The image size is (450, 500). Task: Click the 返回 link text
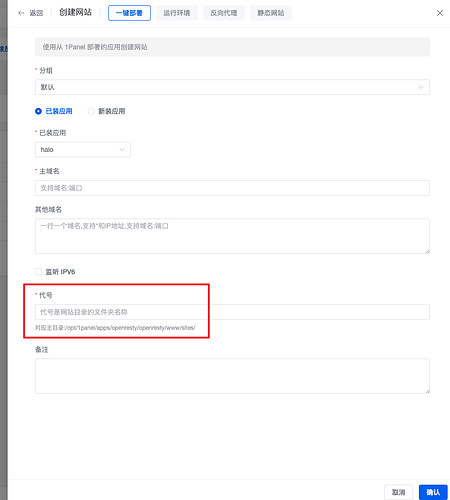(36, 13)
